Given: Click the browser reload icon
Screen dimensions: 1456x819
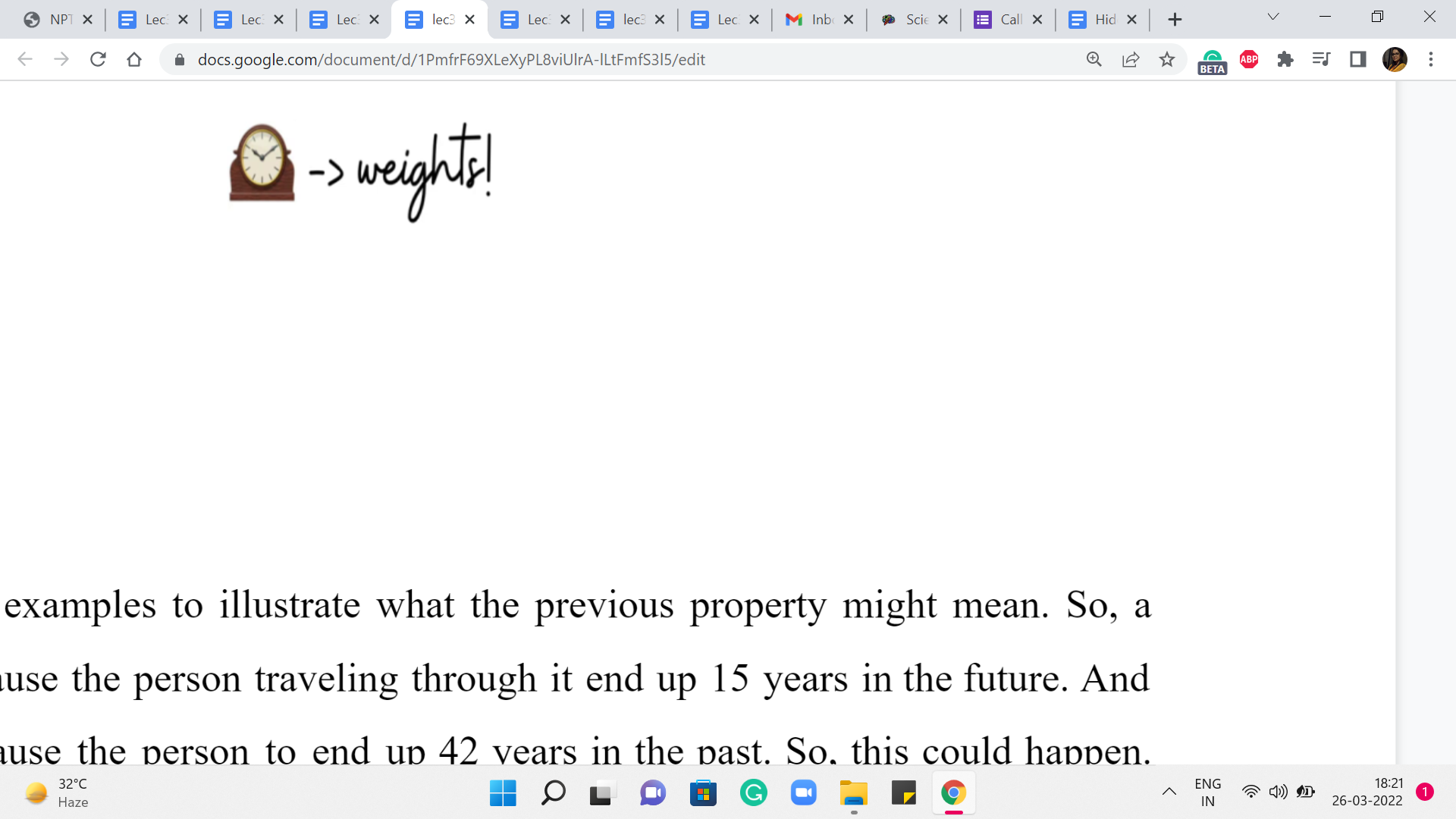Looking at the screenshot, I should click(98, 59).
